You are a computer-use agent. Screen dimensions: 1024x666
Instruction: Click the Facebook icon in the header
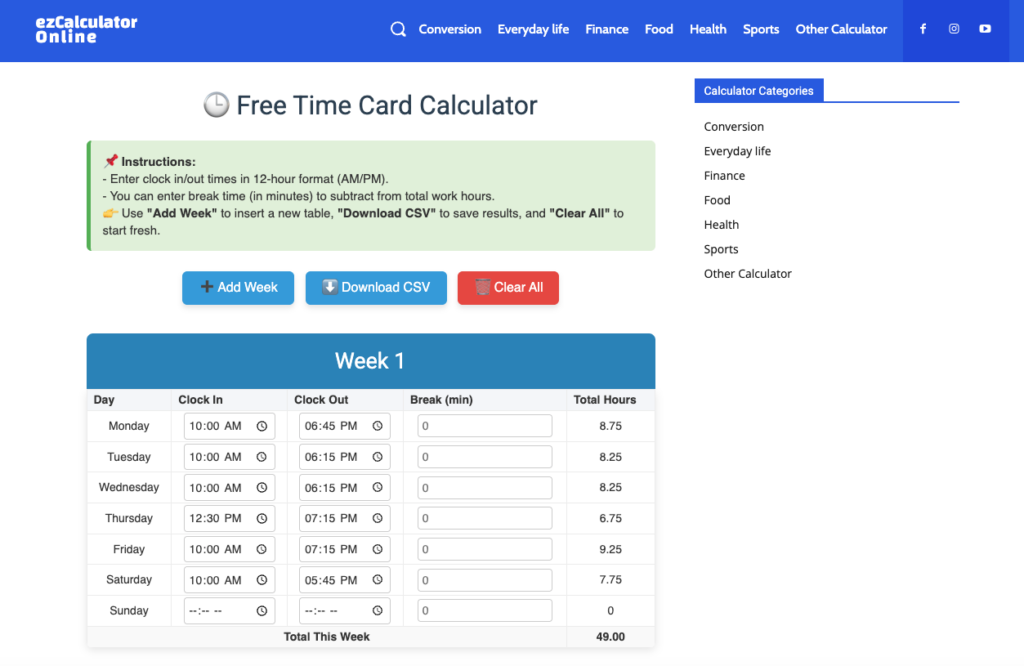[922, 29]
